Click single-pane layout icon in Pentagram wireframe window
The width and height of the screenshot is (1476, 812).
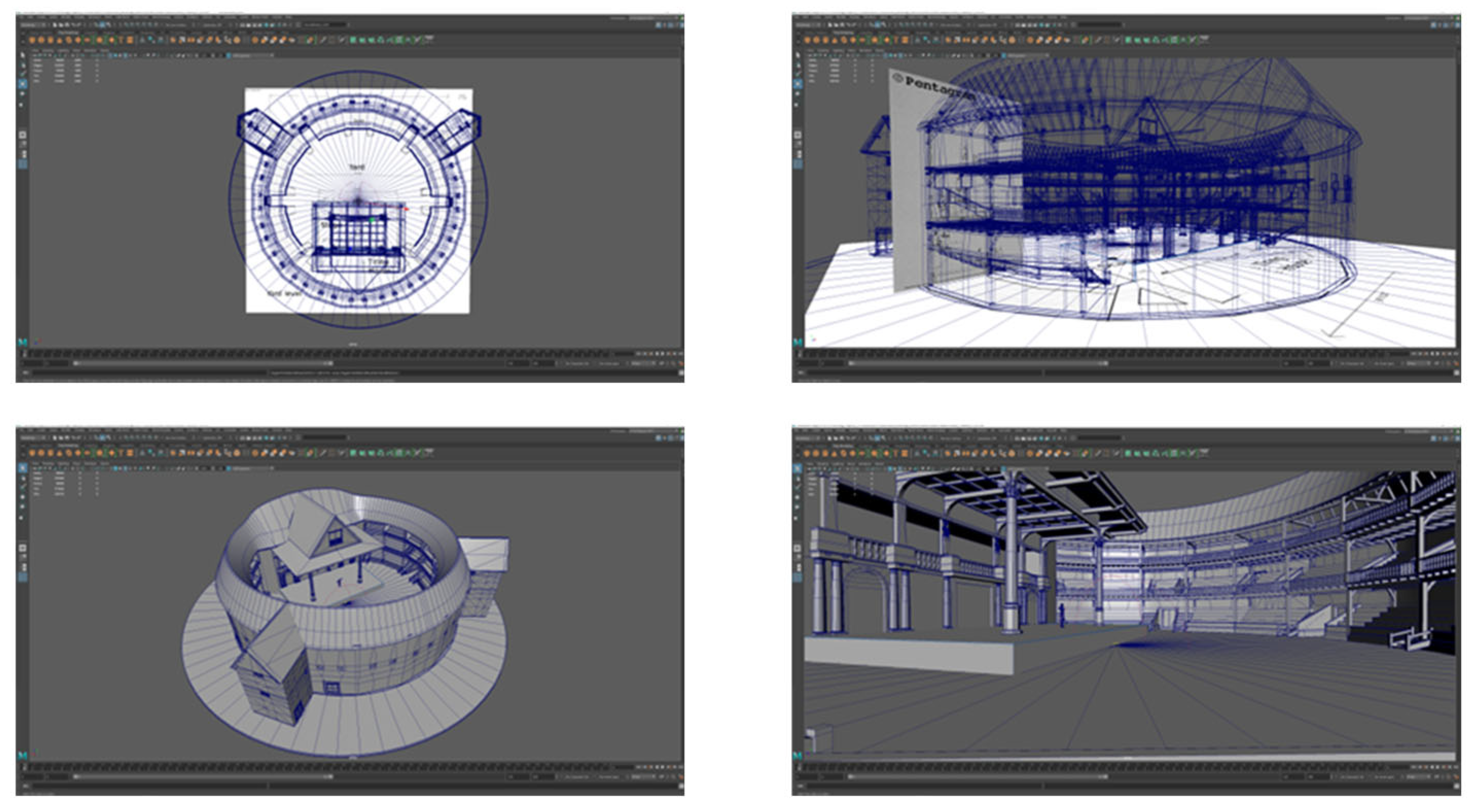798,135
